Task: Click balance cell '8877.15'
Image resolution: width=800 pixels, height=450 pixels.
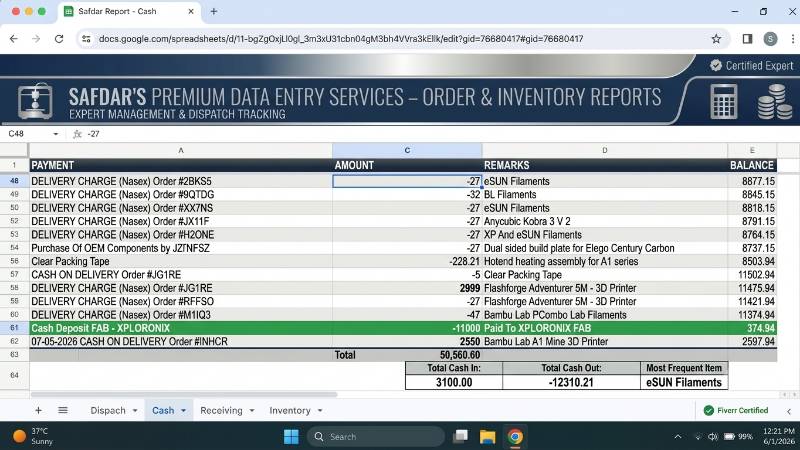Action: click(x=752, y=181)
